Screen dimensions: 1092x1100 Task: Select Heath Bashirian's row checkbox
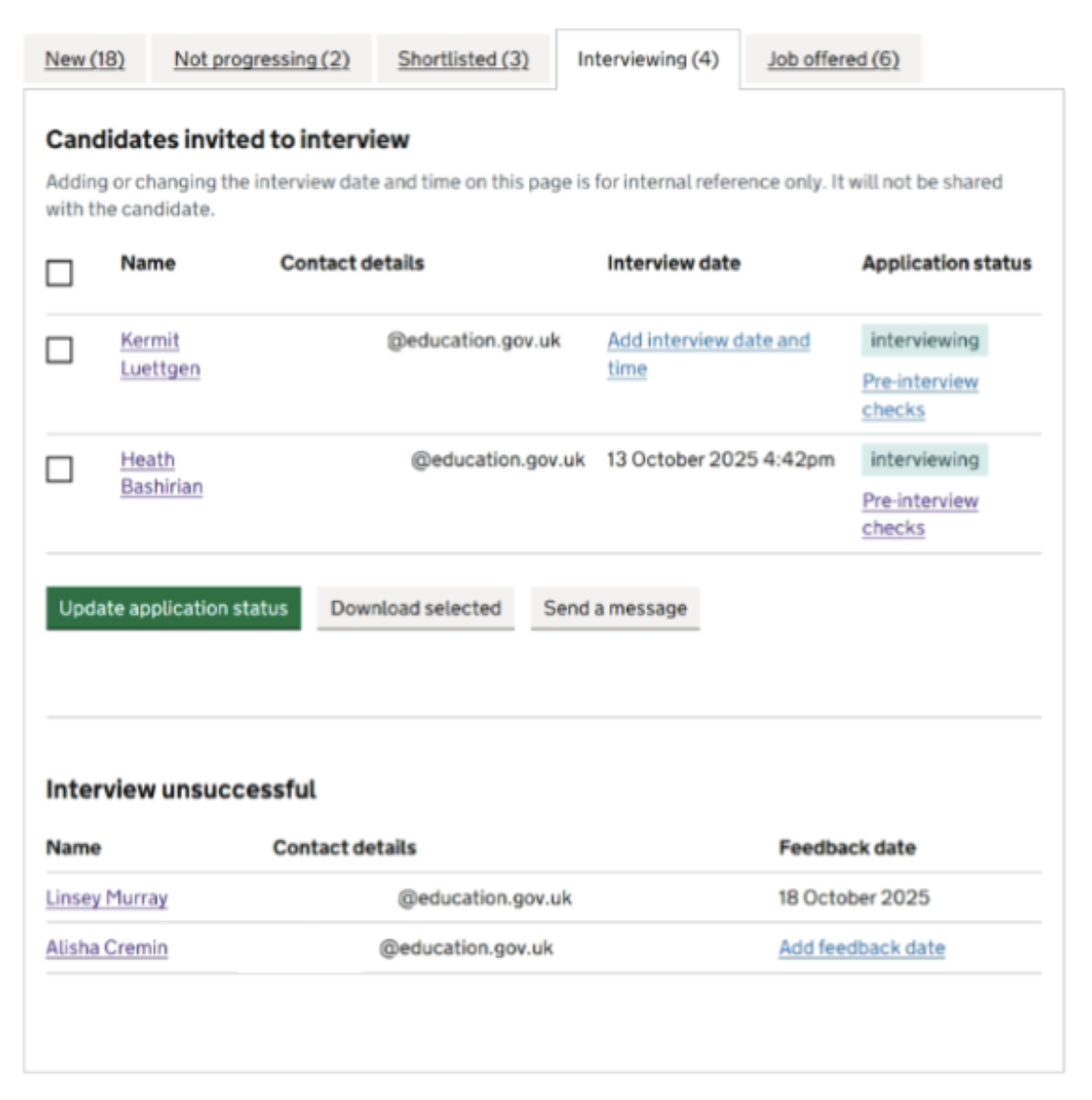click(x=59, y=469)
